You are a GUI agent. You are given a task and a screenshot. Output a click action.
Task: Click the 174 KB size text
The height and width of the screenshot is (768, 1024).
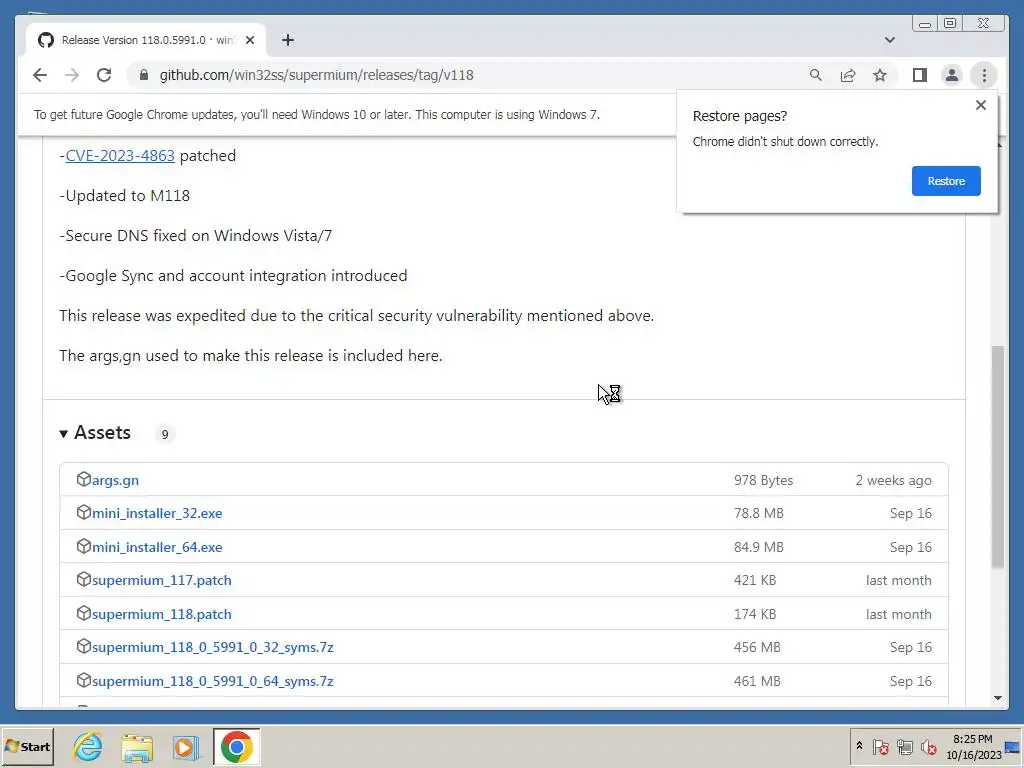point(754,615)
